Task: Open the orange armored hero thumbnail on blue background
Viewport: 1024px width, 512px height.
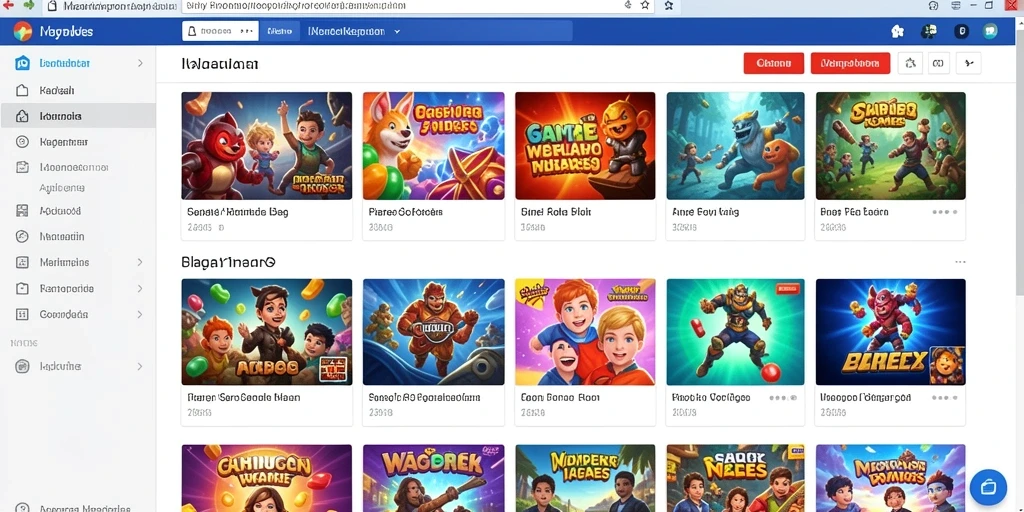Action: 434,332
